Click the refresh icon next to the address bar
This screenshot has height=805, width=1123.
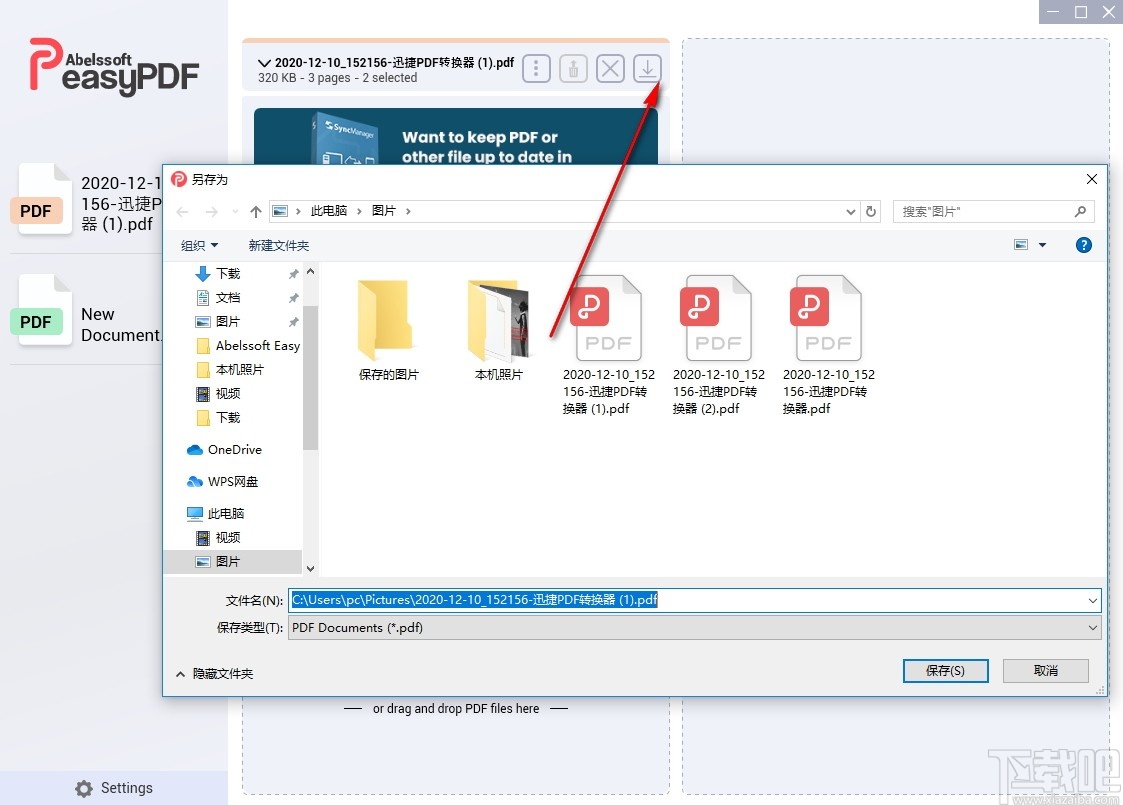coord(870,211)
